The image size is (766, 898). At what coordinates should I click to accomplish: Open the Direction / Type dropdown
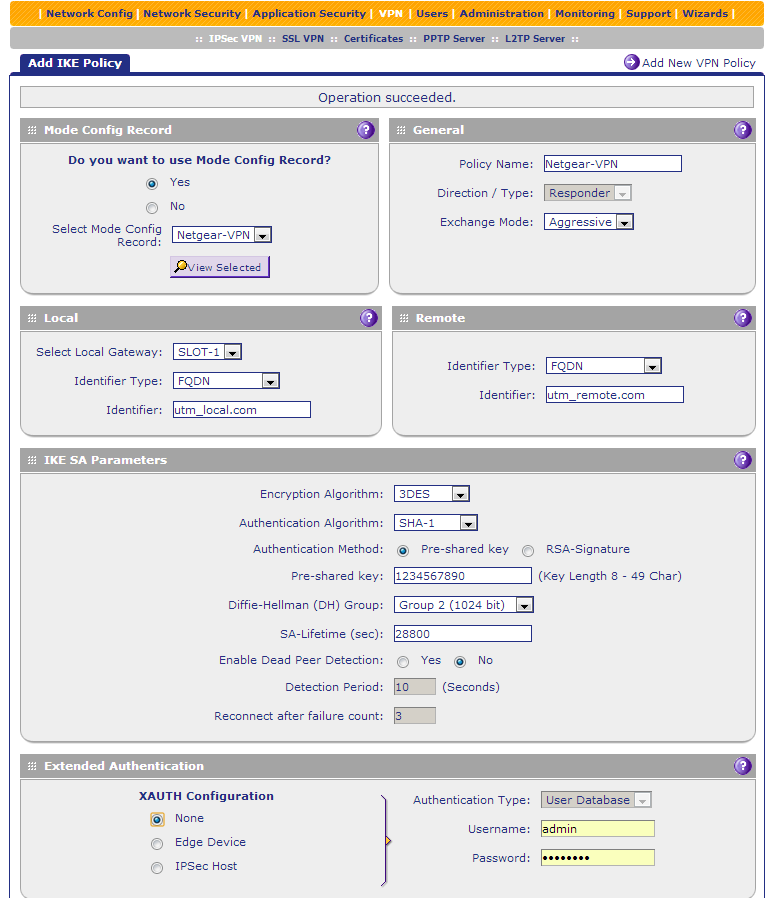click(x=587, y=193)
